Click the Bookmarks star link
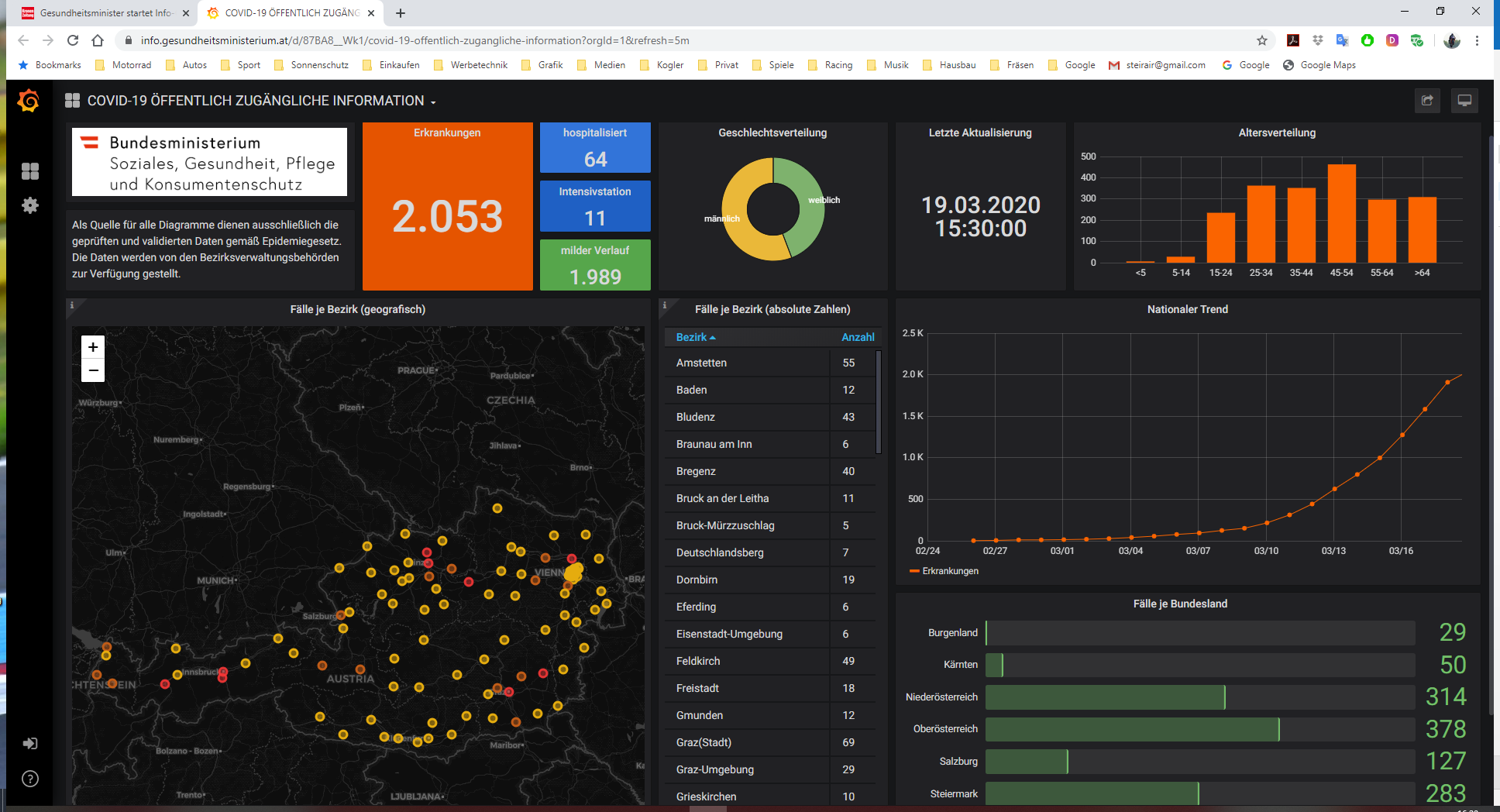The image size is (1500, 812). 50,65
